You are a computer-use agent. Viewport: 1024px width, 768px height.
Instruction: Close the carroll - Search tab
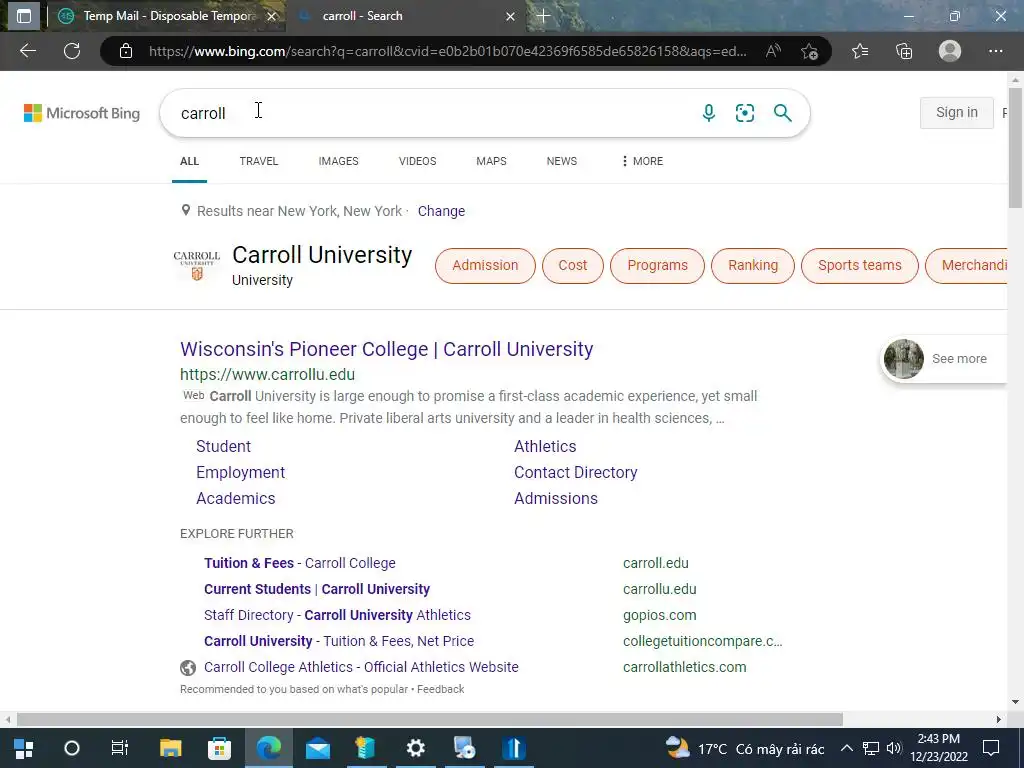click(x=510, y=16)
